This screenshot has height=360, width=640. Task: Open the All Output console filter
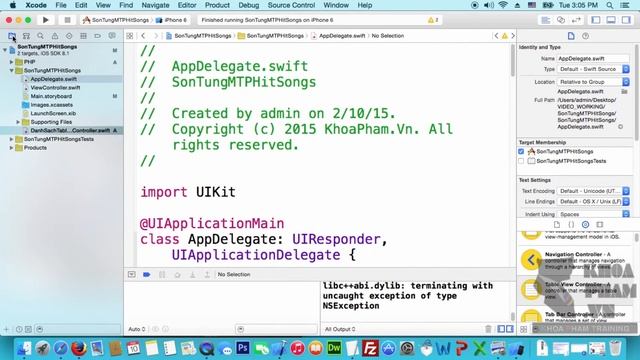[340, 329]
